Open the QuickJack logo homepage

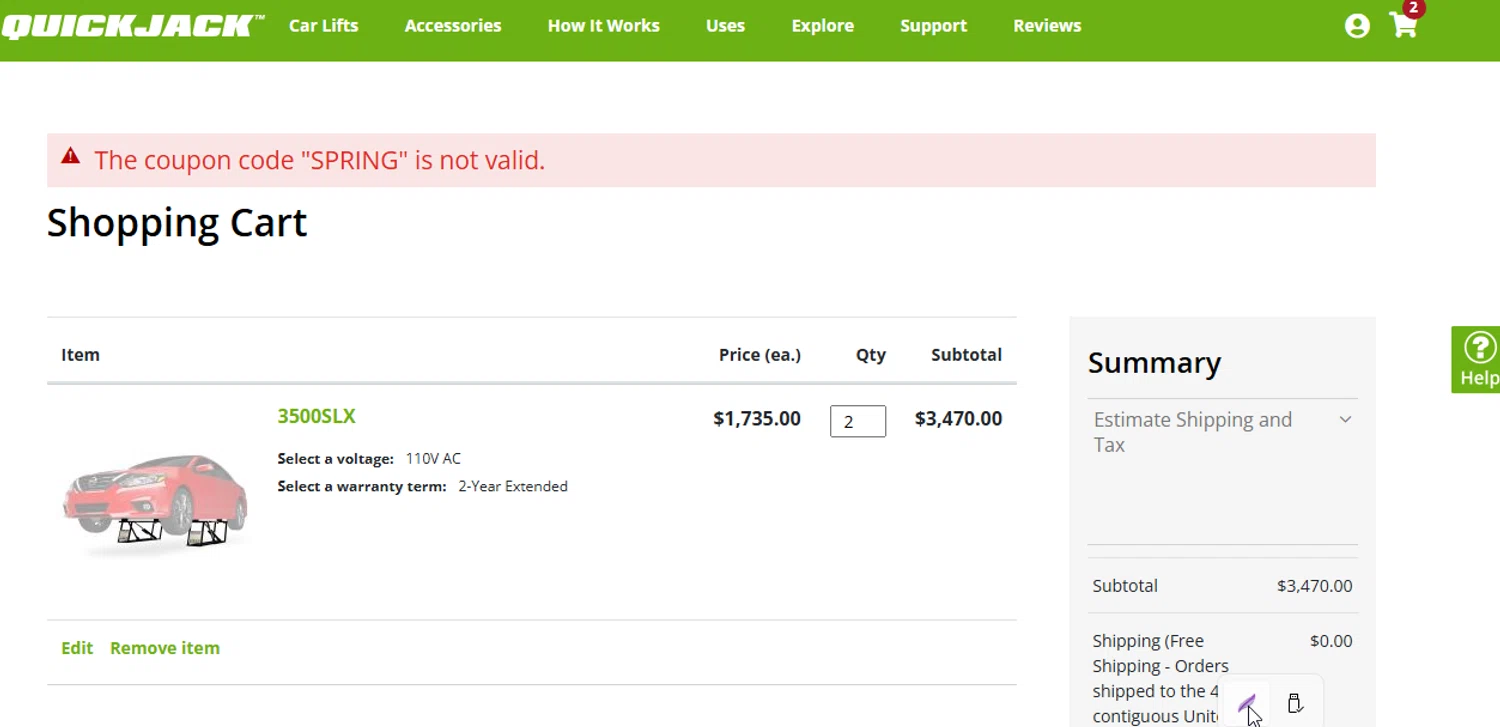pos(133,26)
